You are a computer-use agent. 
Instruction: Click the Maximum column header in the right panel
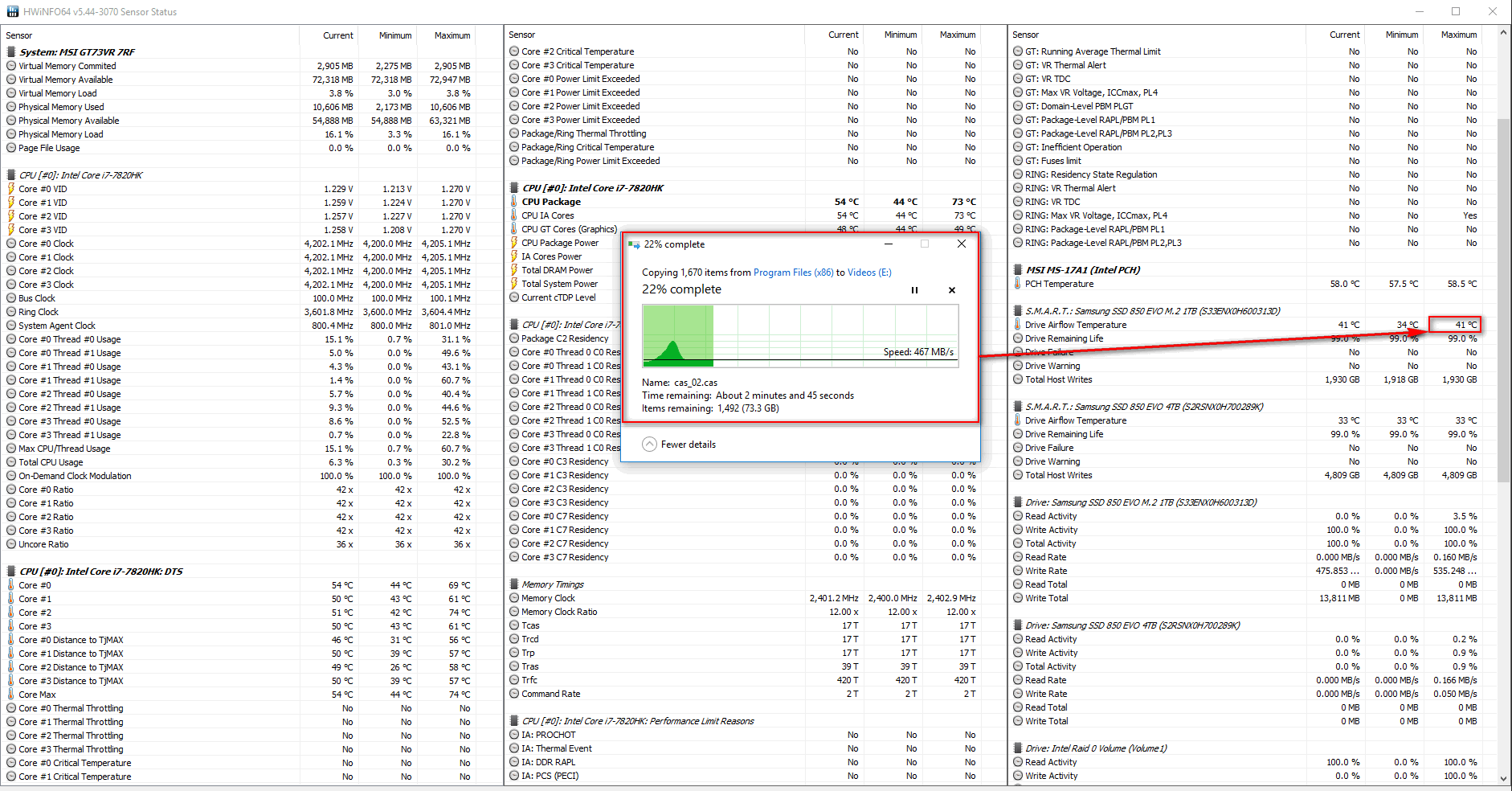tap(1458, 35)
